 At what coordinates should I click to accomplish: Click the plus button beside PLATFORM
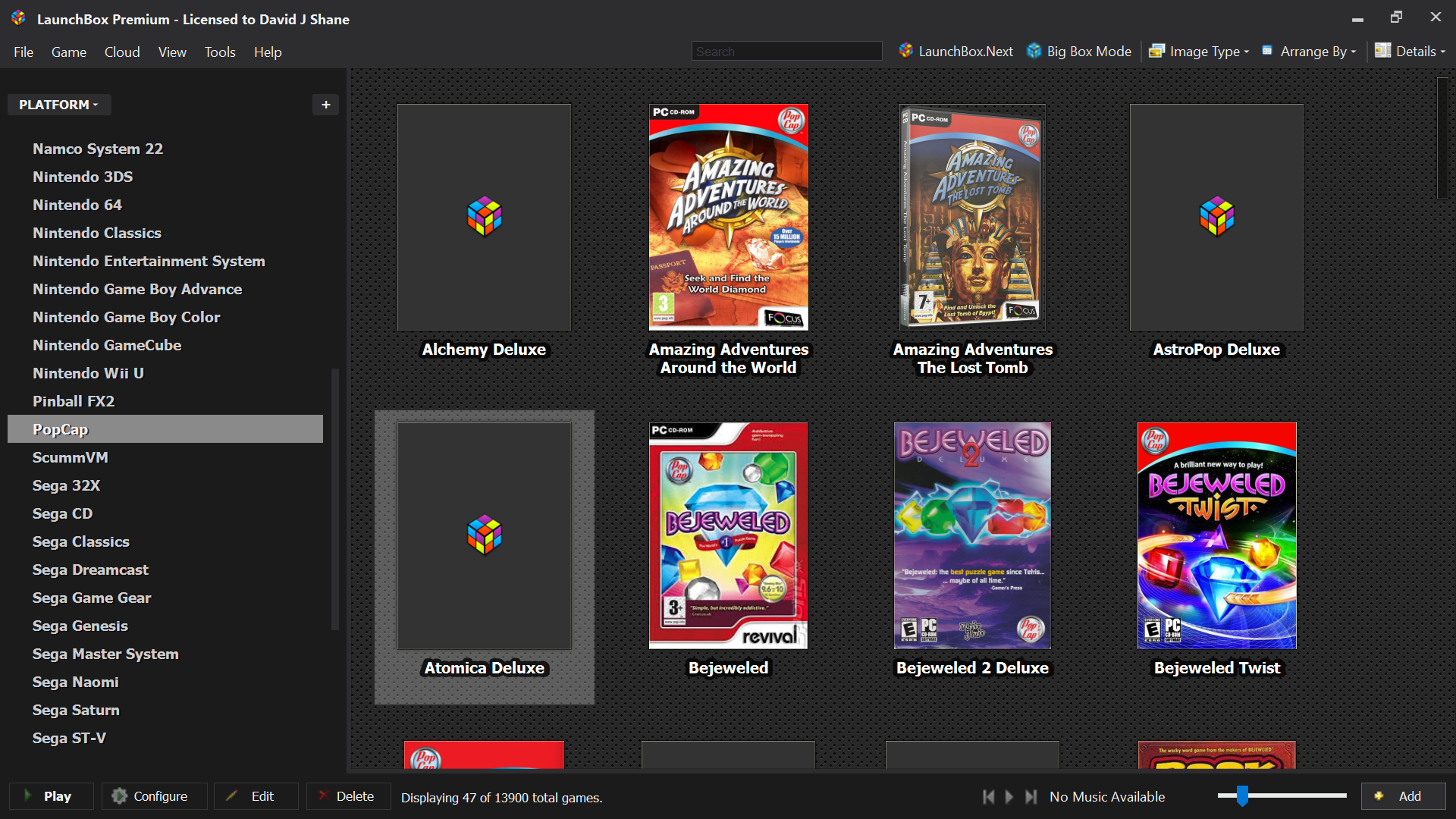coord(326,105)
